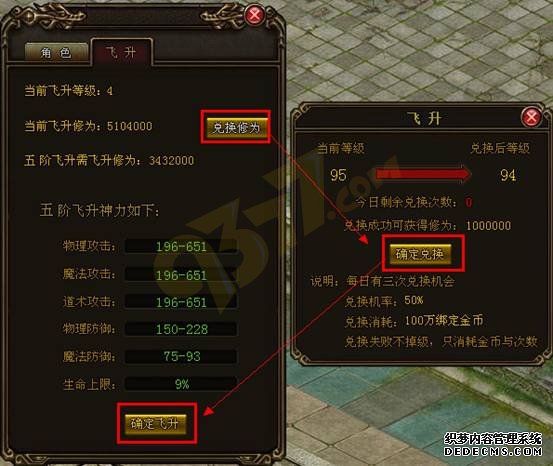
Task: Select the 飞升 tab
Action: 122,53
